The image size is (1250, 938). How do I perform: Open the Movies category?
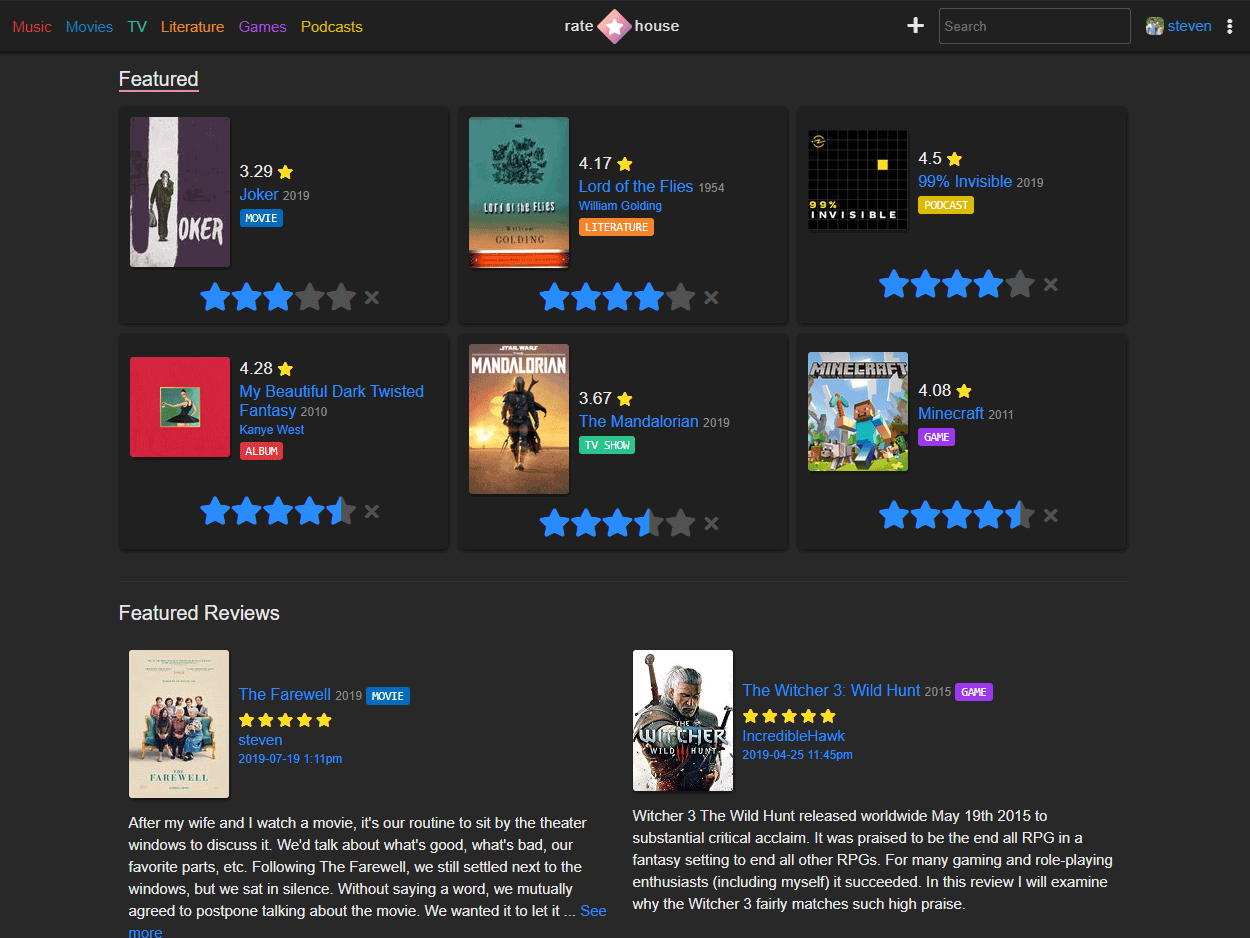[89, 27]
